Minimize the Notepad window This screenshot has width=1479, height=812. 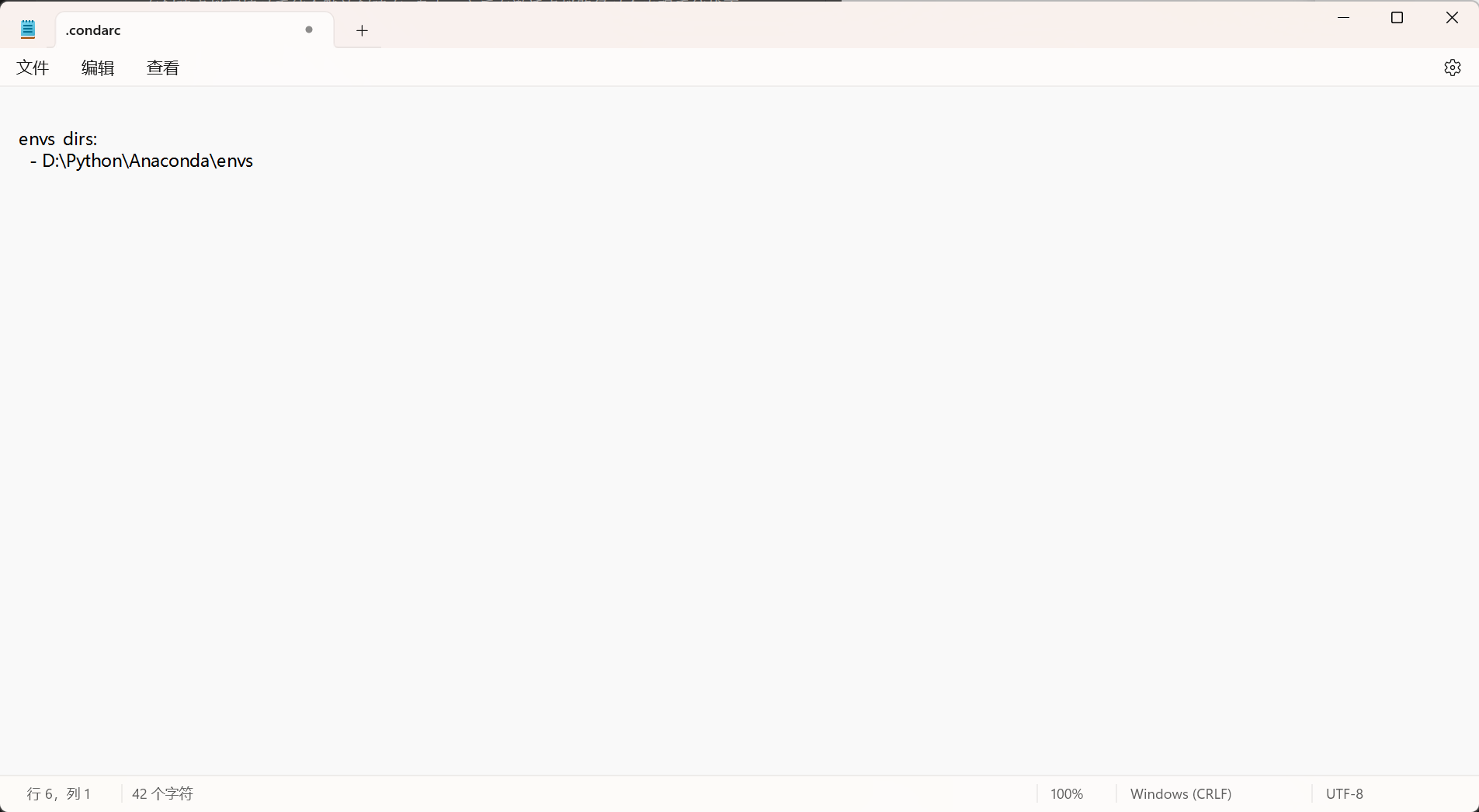pyautogui.click(x=1344, y=18)
